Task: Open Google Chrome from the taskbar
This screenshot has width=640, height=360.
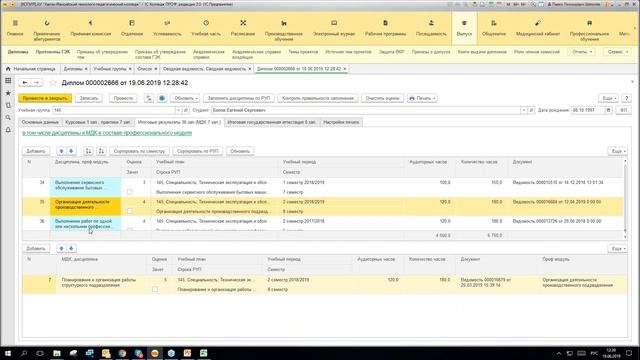Action: click(122, 353)
